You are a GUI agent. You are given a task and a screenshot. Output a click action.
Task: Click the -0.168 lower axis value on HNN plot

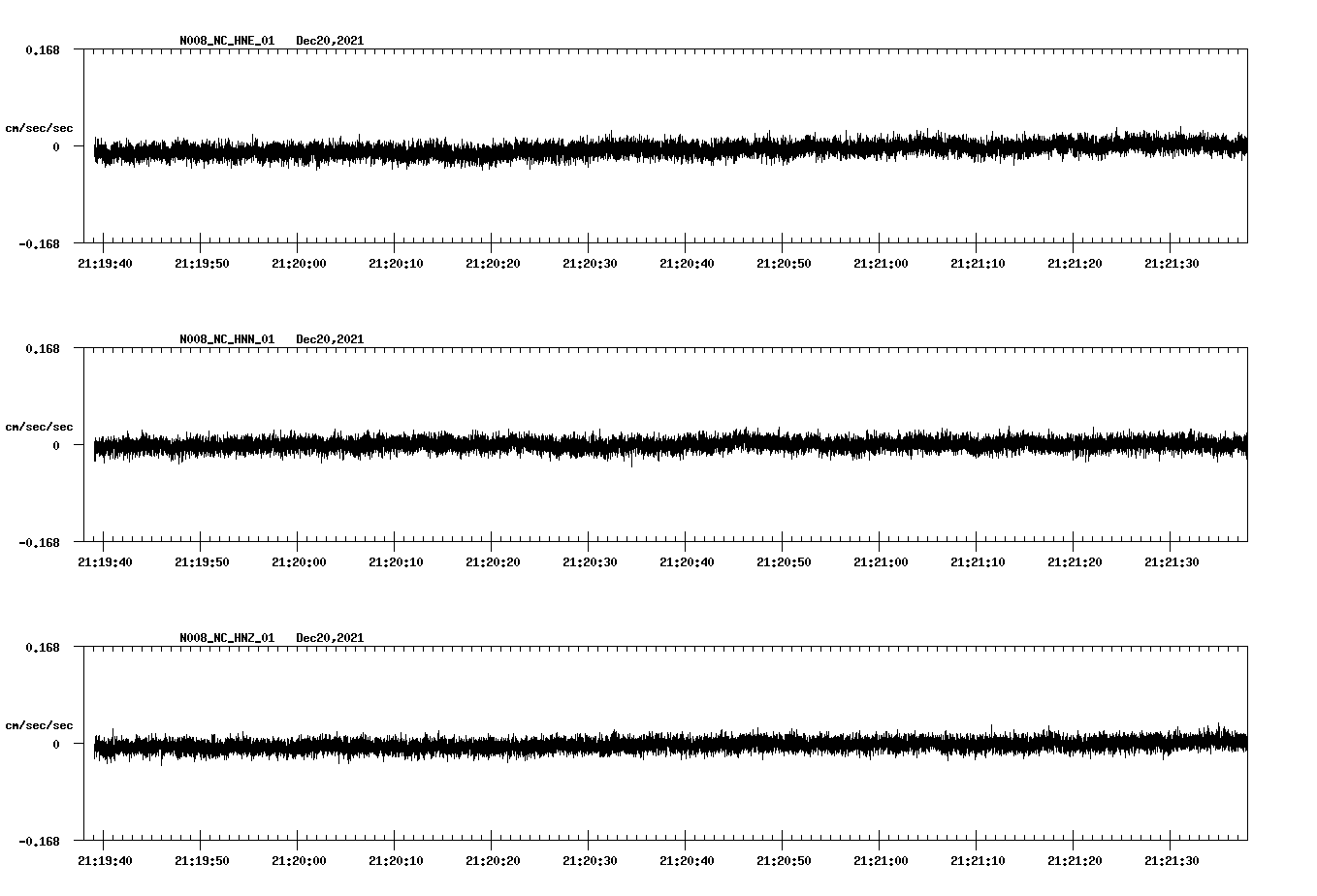39,543
